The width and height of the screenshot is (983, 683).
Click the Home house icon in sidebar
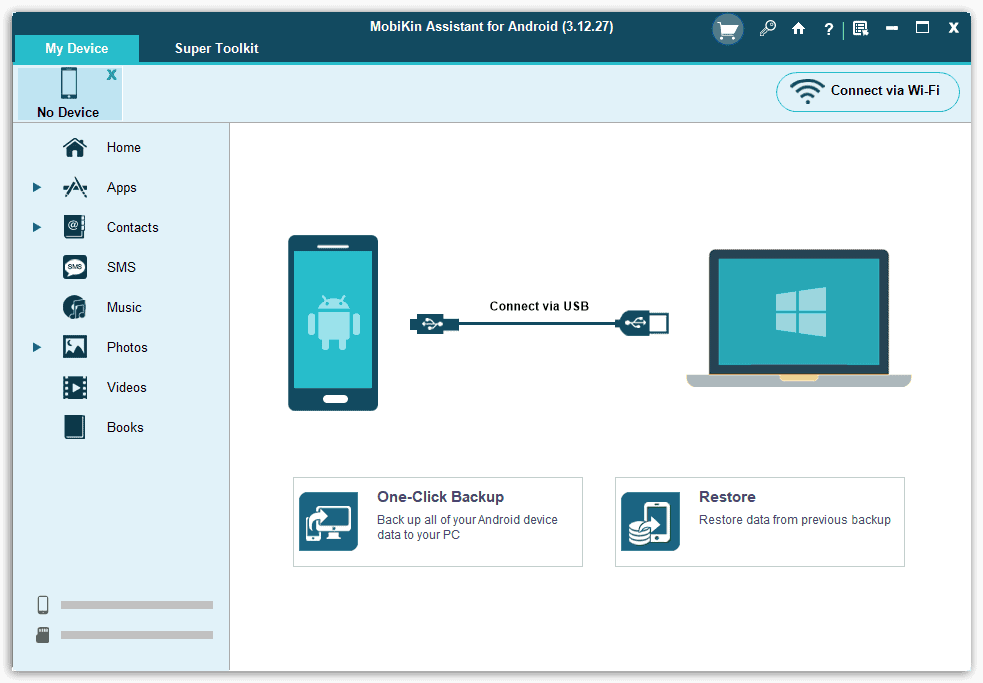tap(75, 147)
